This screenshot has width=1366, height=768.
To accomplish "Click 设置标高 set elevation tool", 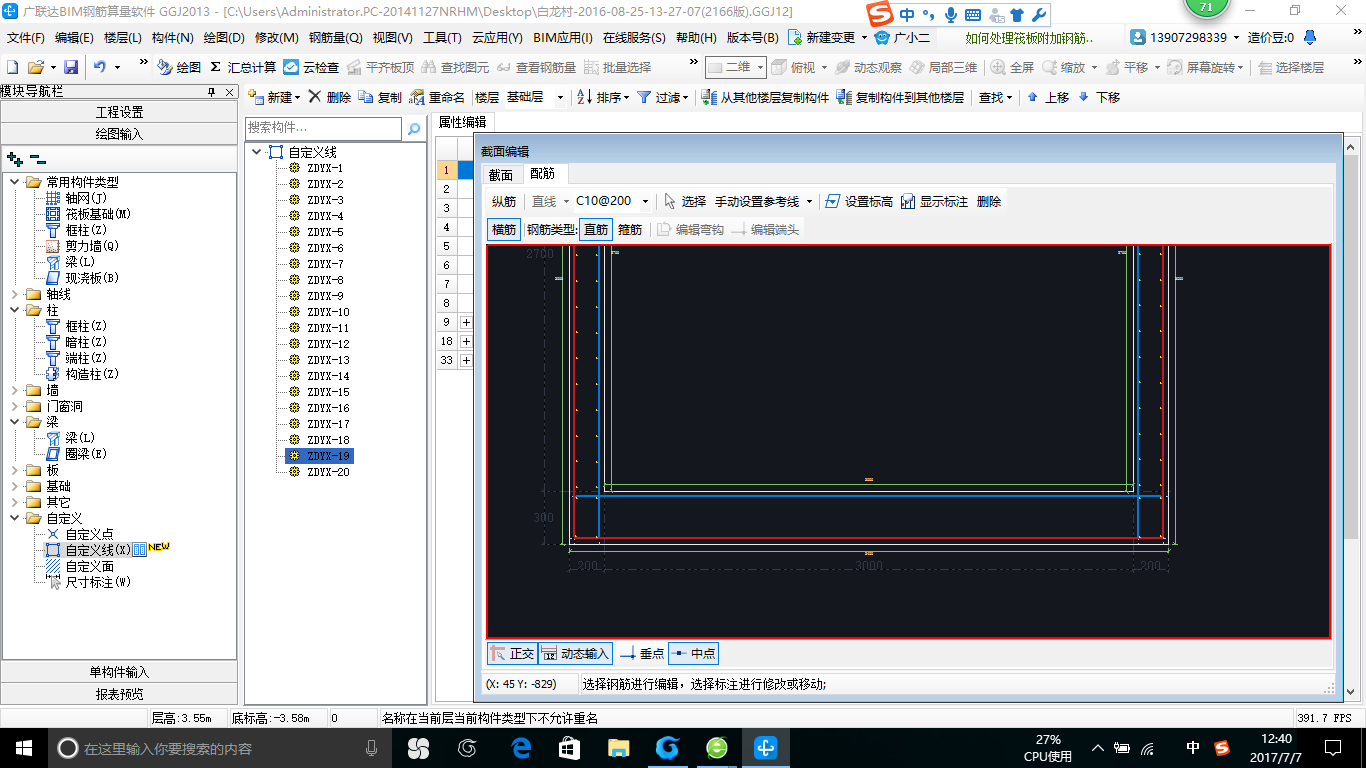I will [x=858, y=201].
